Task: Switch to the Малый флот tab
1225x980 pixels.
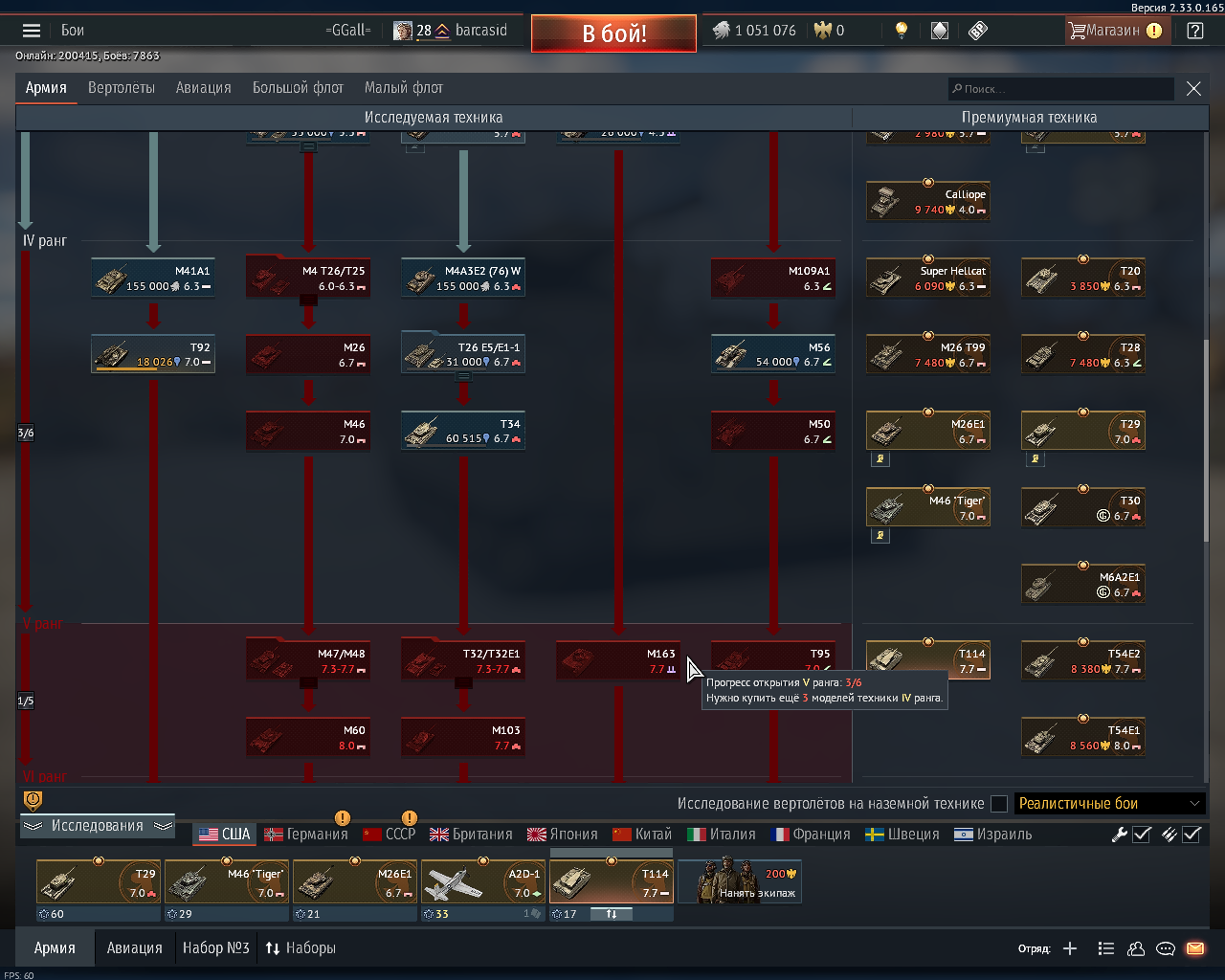Action: [x=404, y=88]
